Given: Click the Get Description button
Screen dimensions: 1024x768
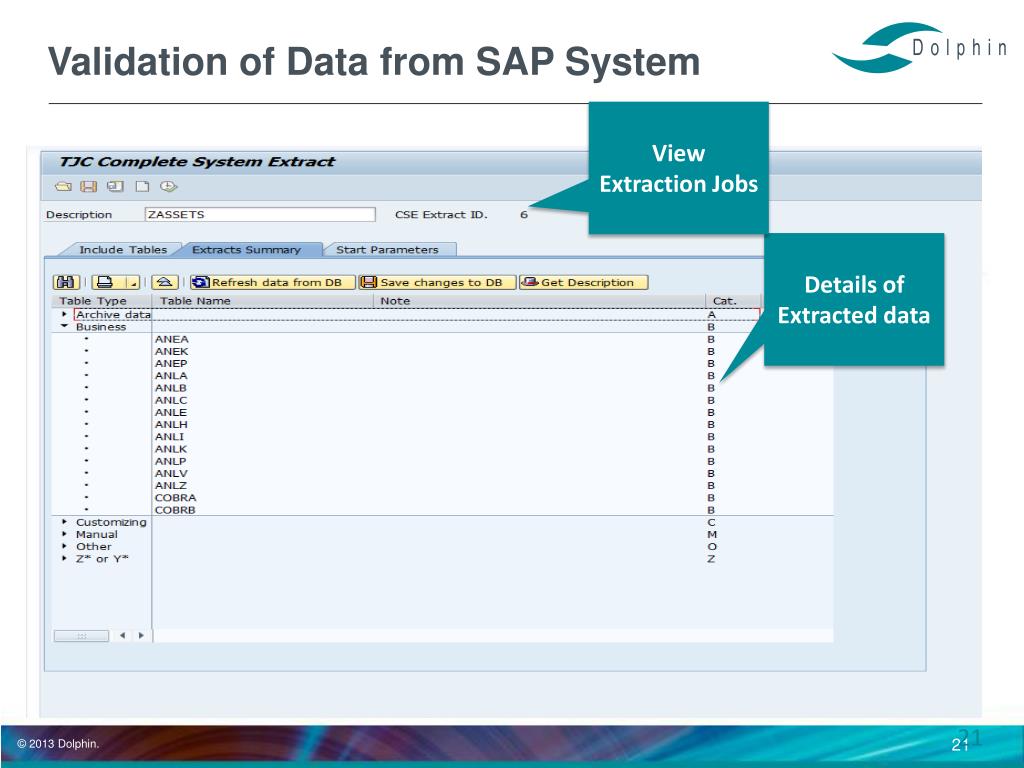Looking at the screenshot, I should [x=583, y=282].
